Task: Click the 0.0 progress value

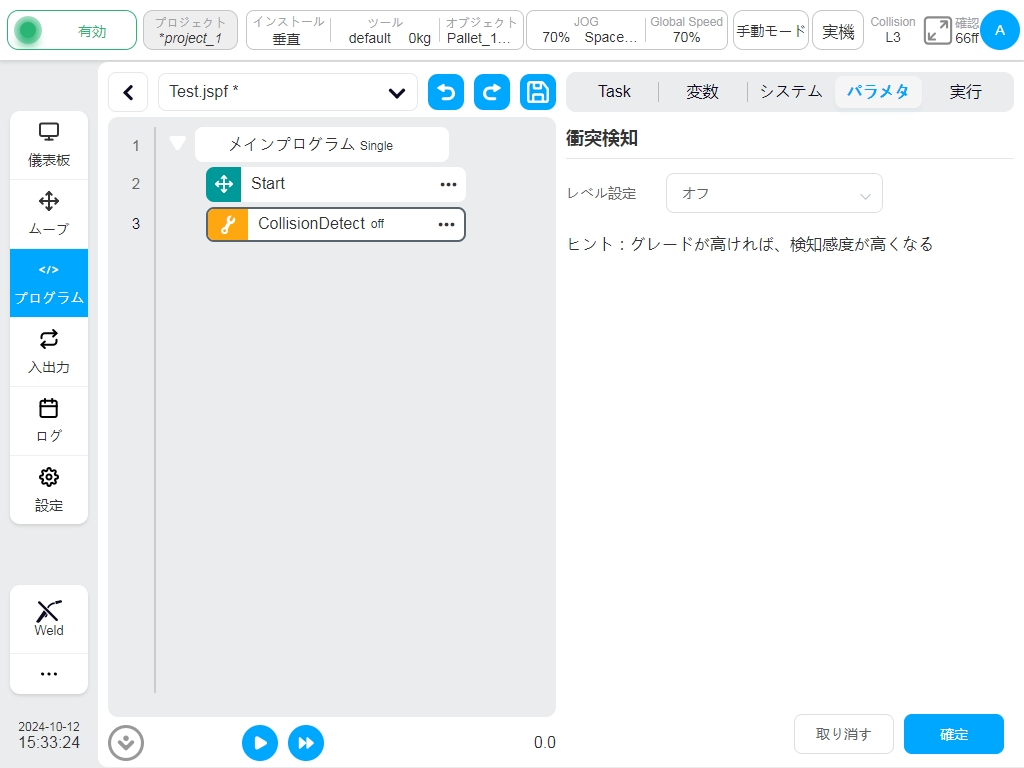Action: click(x=545, y=743)
